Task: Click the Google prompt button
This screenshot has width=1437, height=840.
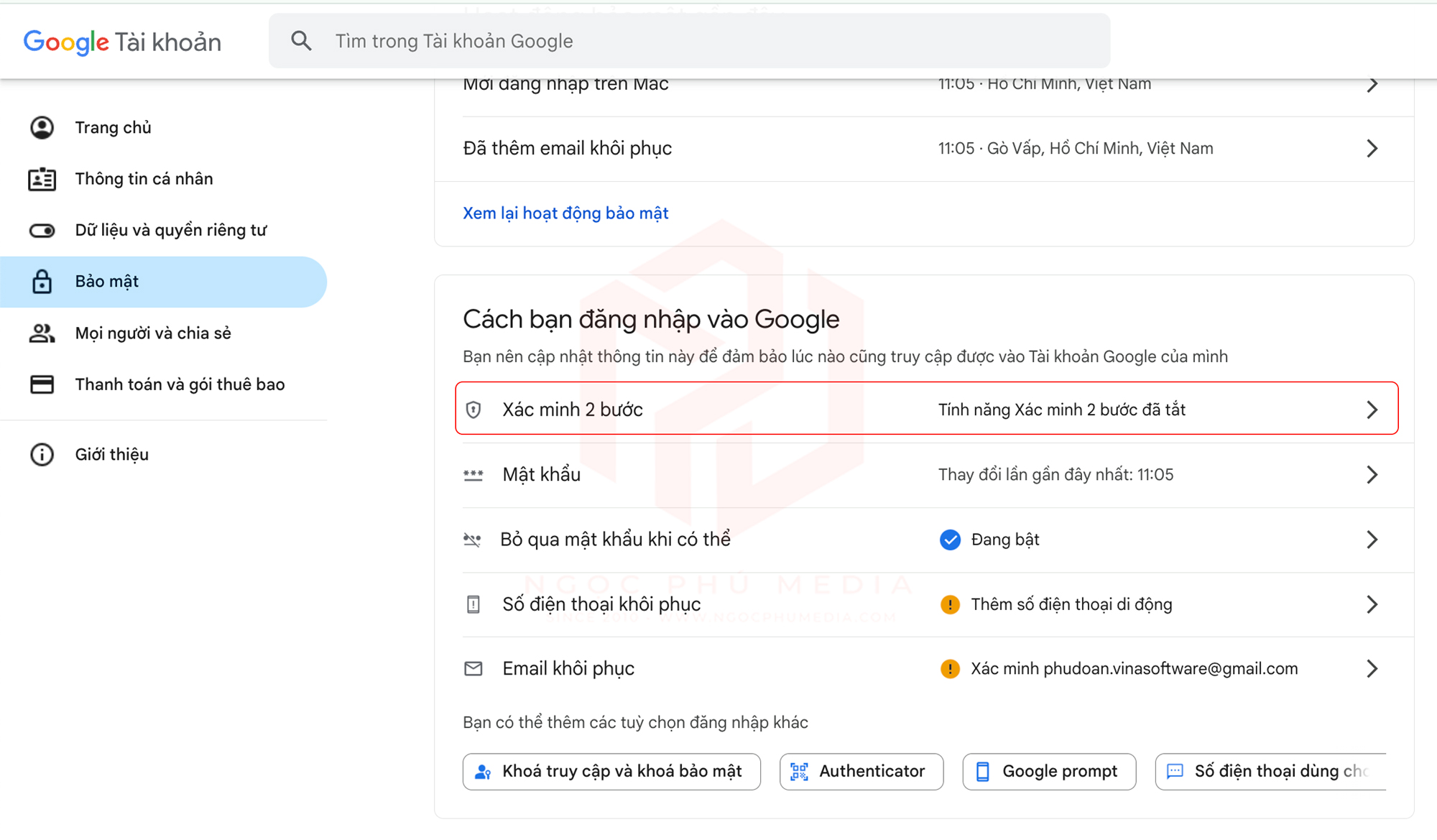Action: (1049, 772)
